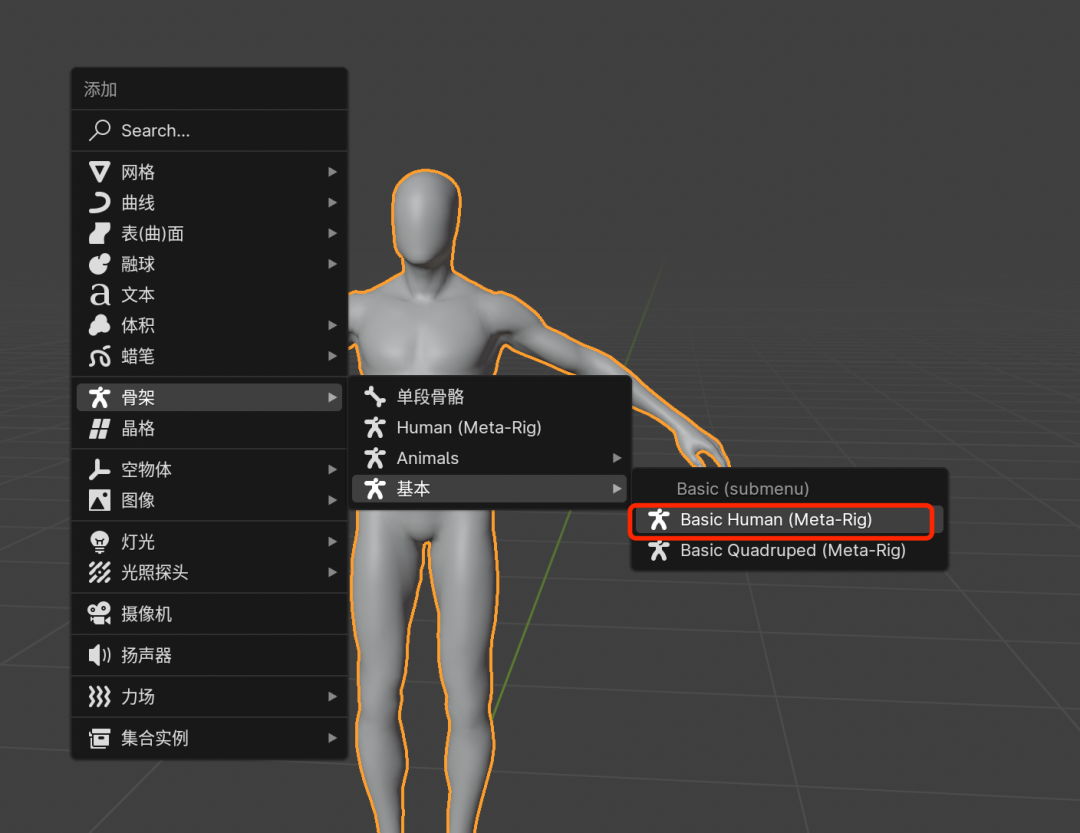Open 灯光 menu entry label
1080x833 pixels.
138,542
